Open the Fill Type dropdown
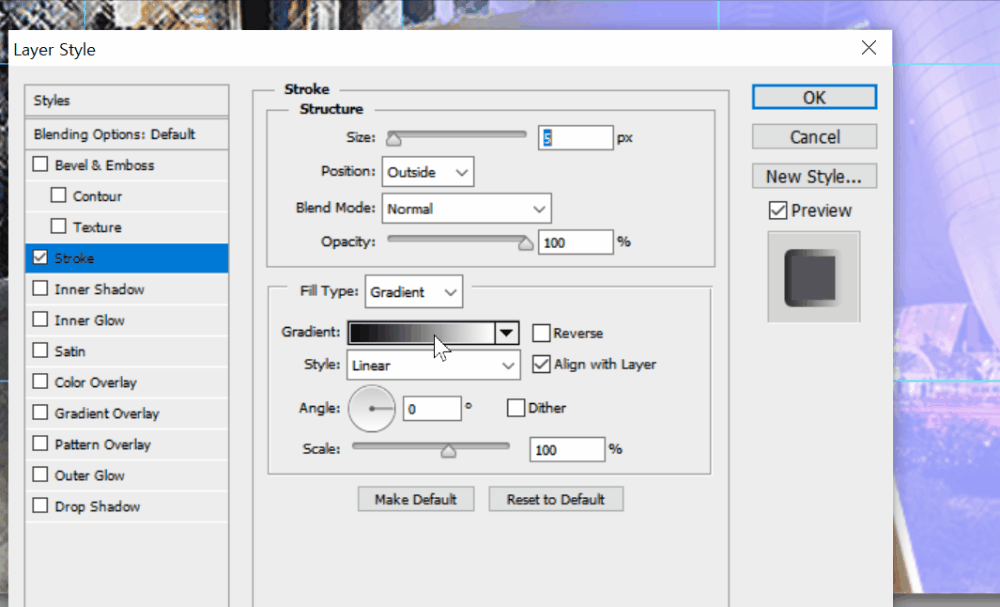This screenshot has height=607, width=1000. [414, 291]
